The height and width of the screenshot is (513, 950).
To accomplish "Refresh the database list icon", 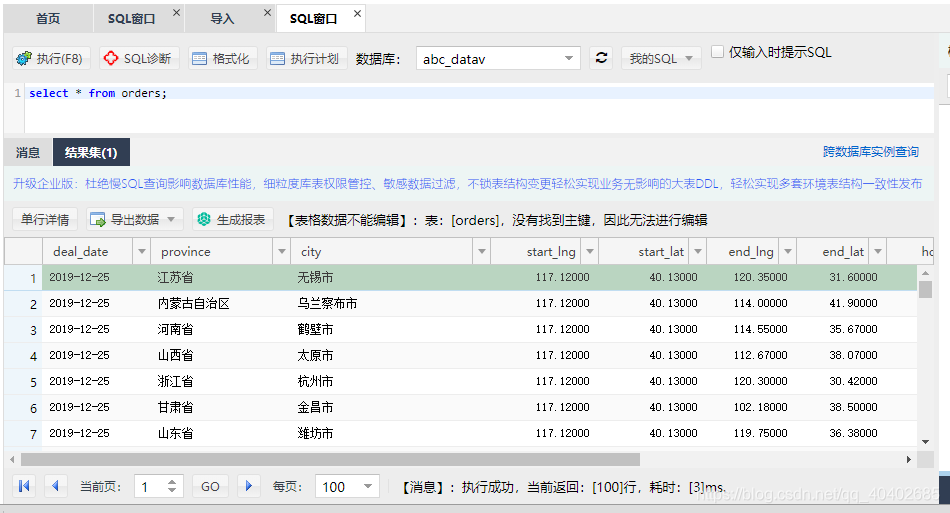I will click(601, 58).
